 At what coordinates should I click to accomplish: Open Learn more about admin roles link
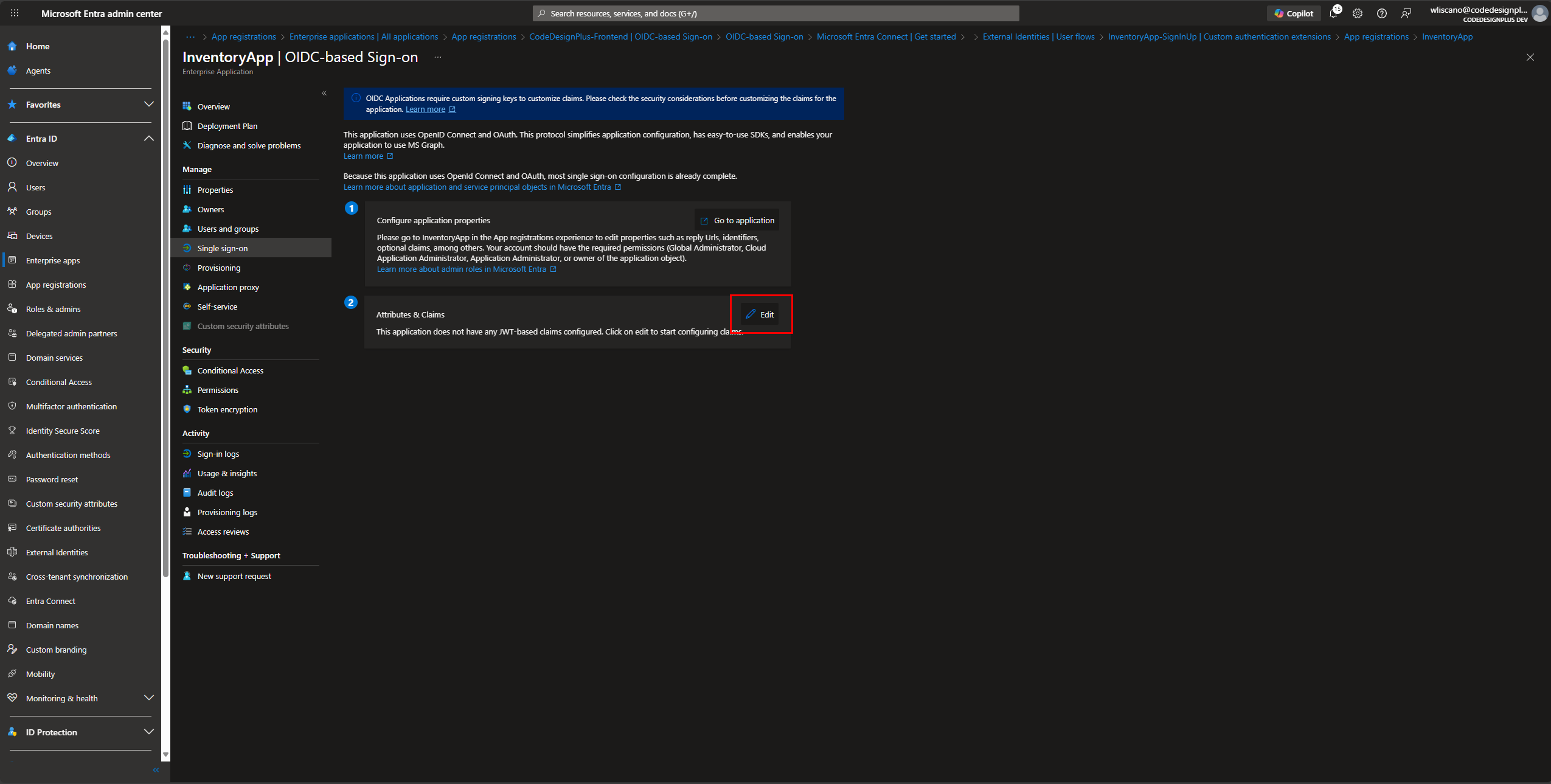[467, 269]
